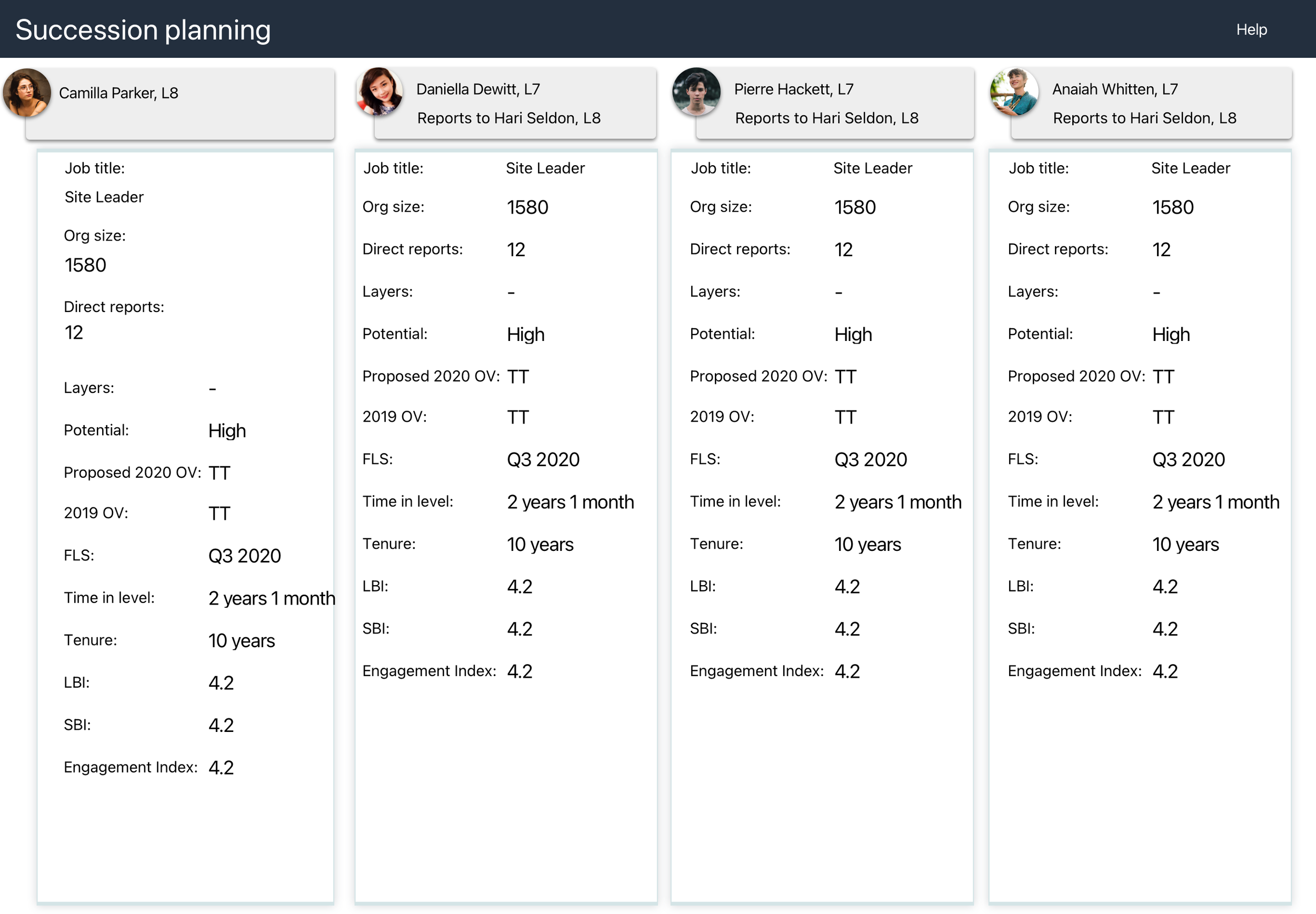Click Pierre Hackett, L7 name text

coord(793,89)
